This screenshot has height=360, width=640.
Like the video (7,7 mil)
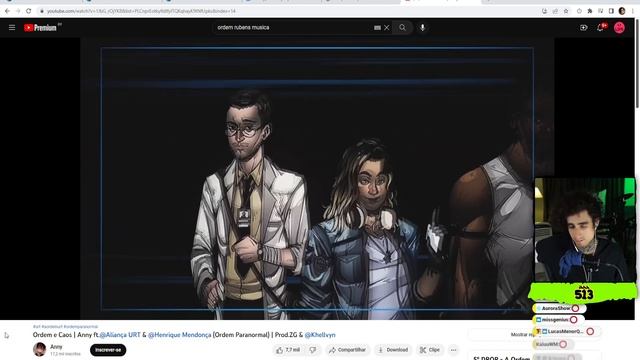tap(288, 350)
